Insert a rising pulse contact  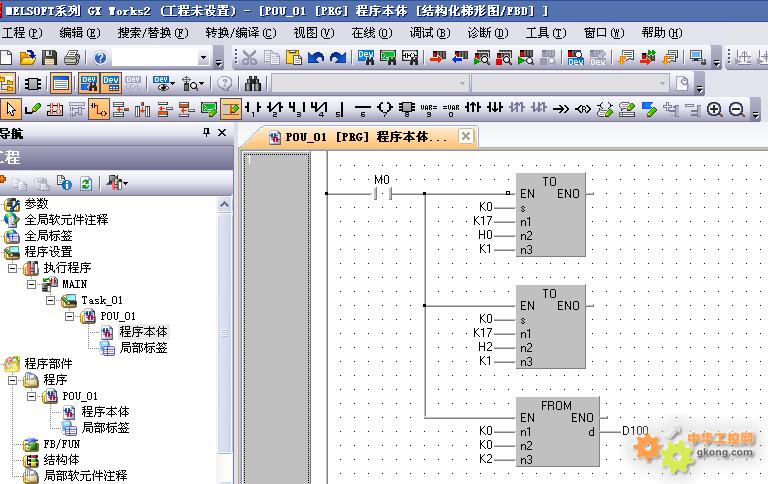[x=473, y=108]
